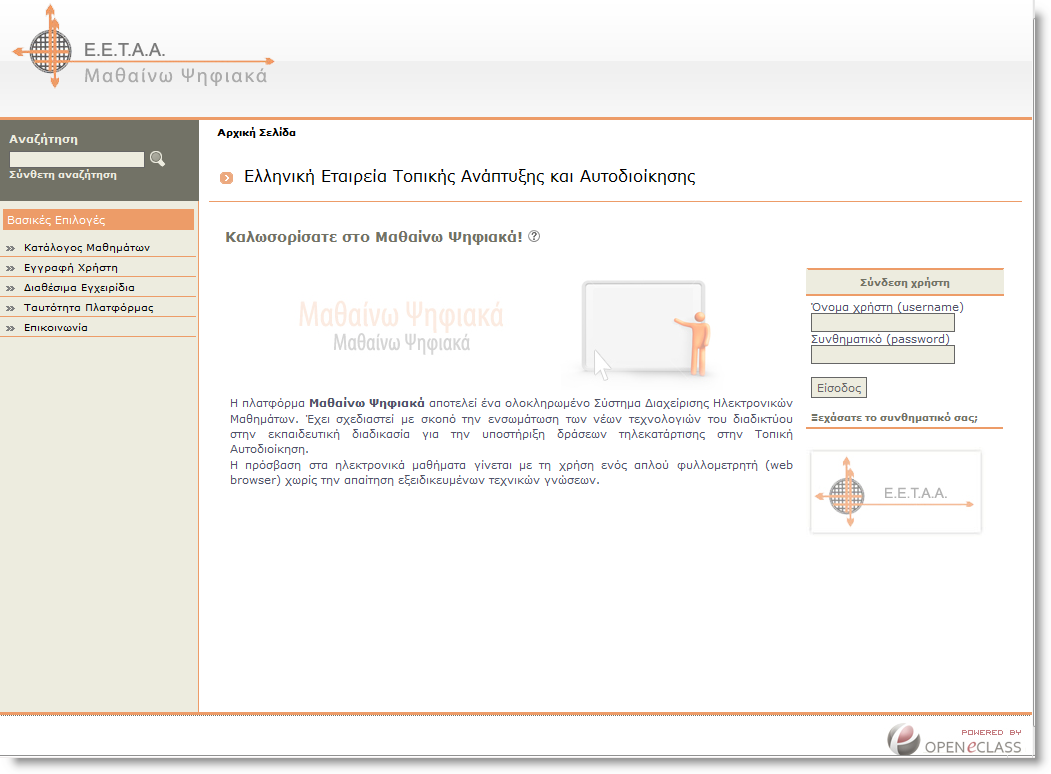Screen dimensions: 1051x774
Task: Click the E.E.T.A.A. globe logo in header
Action: coord(51,51)
